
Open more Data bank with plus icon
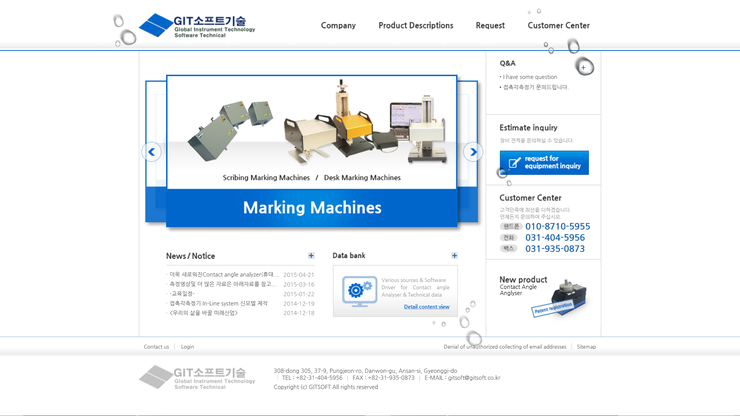click(x=454, y=255)
